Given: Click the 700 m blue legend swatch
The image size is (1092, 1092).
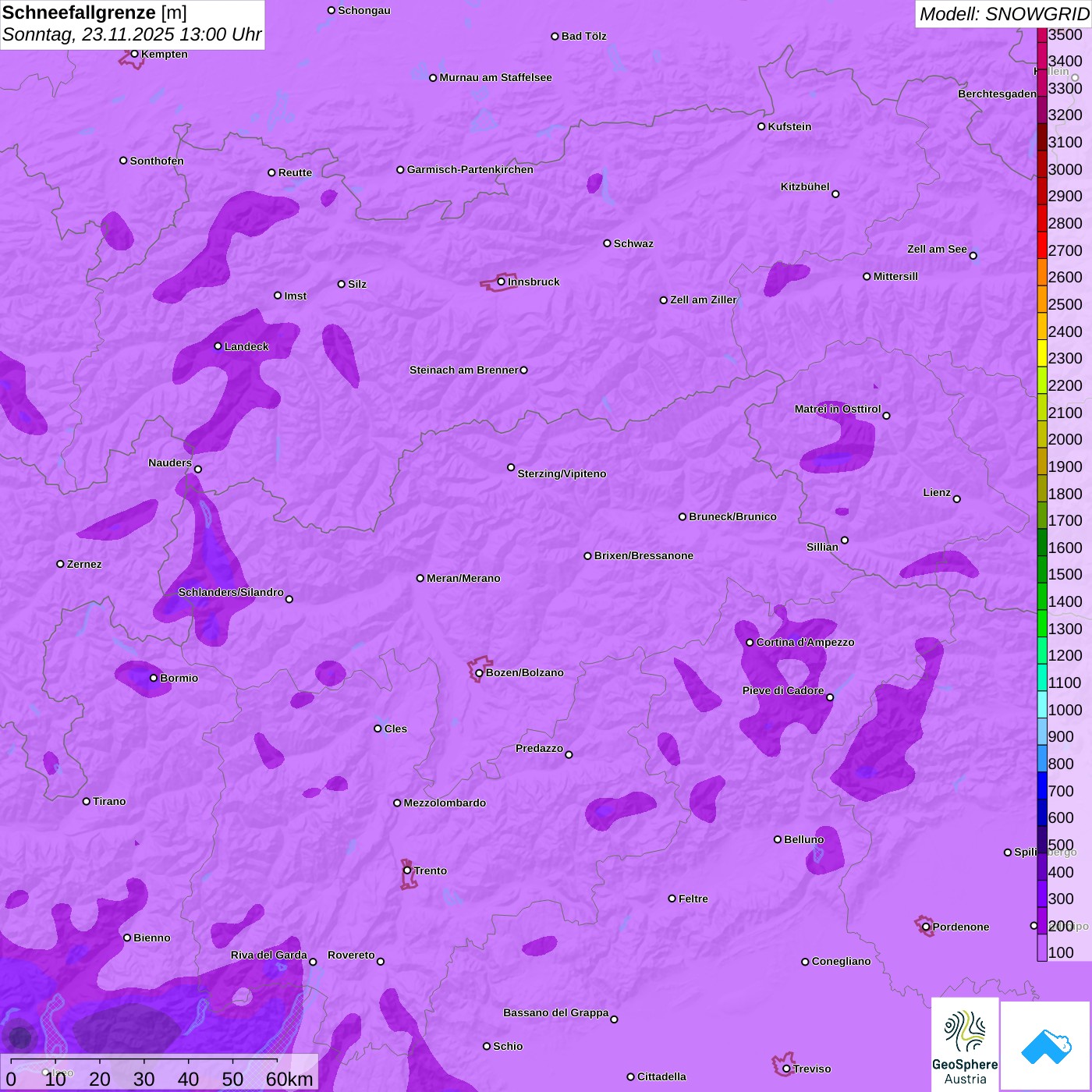Looking at the screenshot, I should (x=1042, y=785).
